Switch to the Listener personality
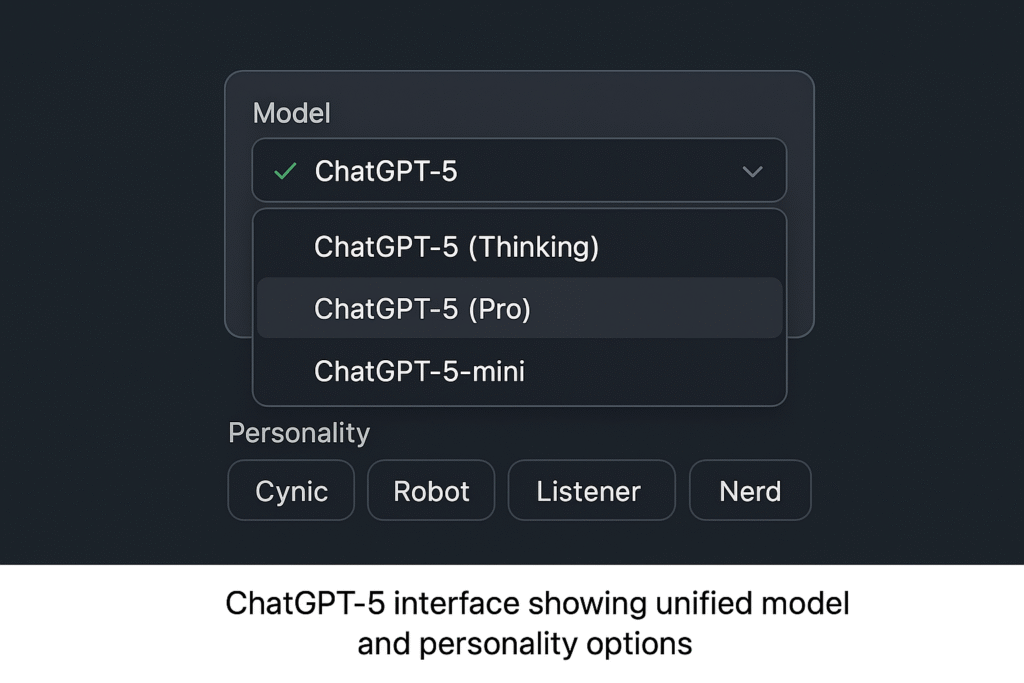 (x=588, y=491)
